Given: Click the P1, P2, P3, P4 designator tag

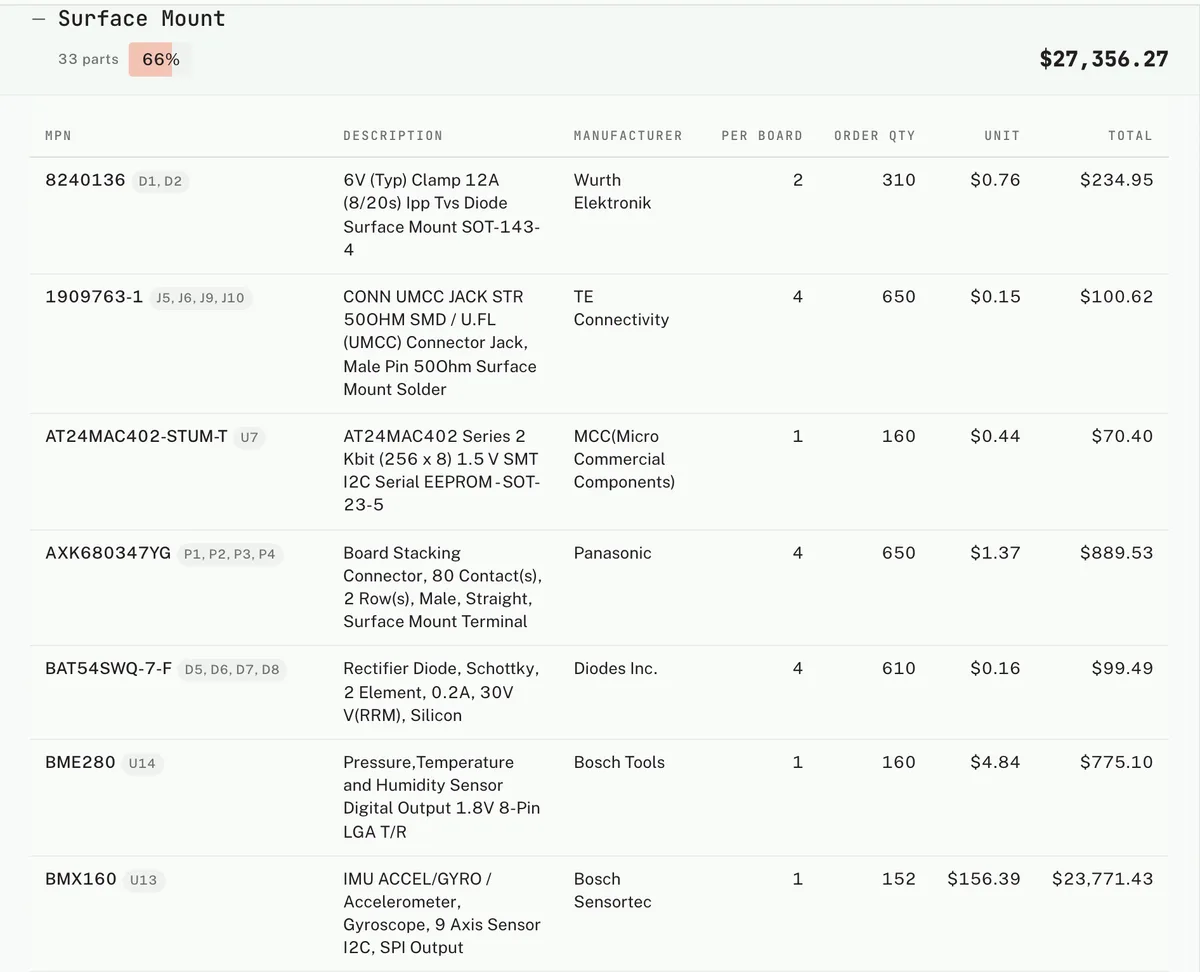Looking at the screenshot, I should click(x=230, y=554).
